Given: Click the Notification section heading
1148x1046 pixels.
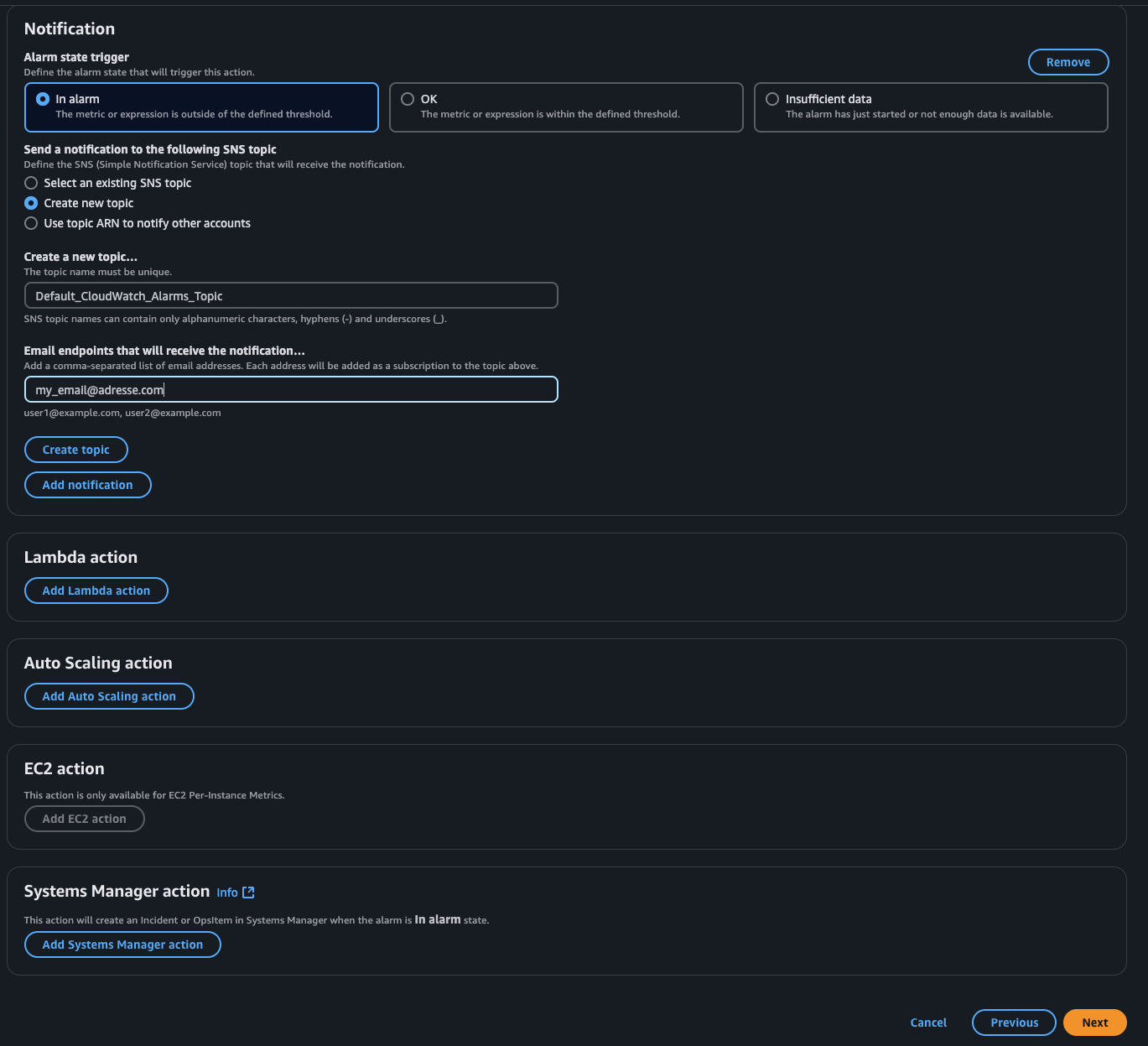Looking at the screenshot, I should tap(70, 29).
